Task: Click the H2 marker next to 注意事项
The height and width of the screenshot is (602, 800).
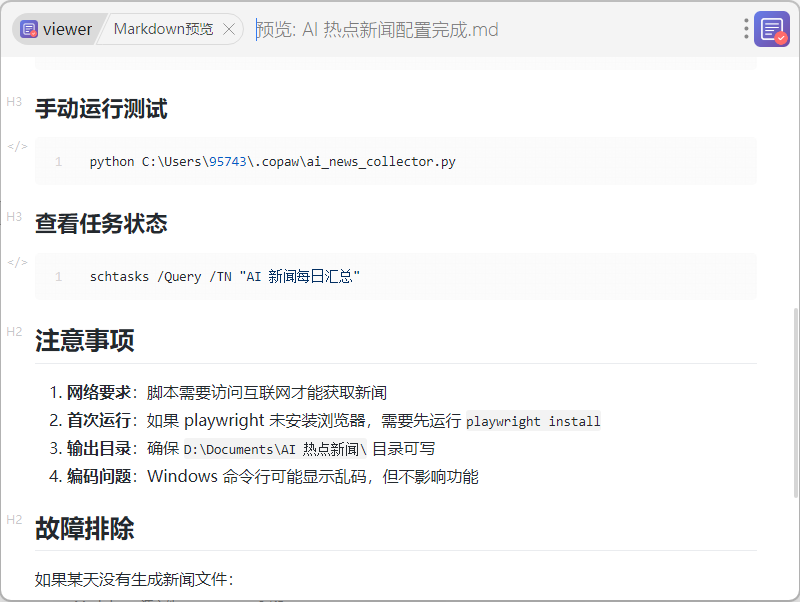Action: (x=14, y=332)
